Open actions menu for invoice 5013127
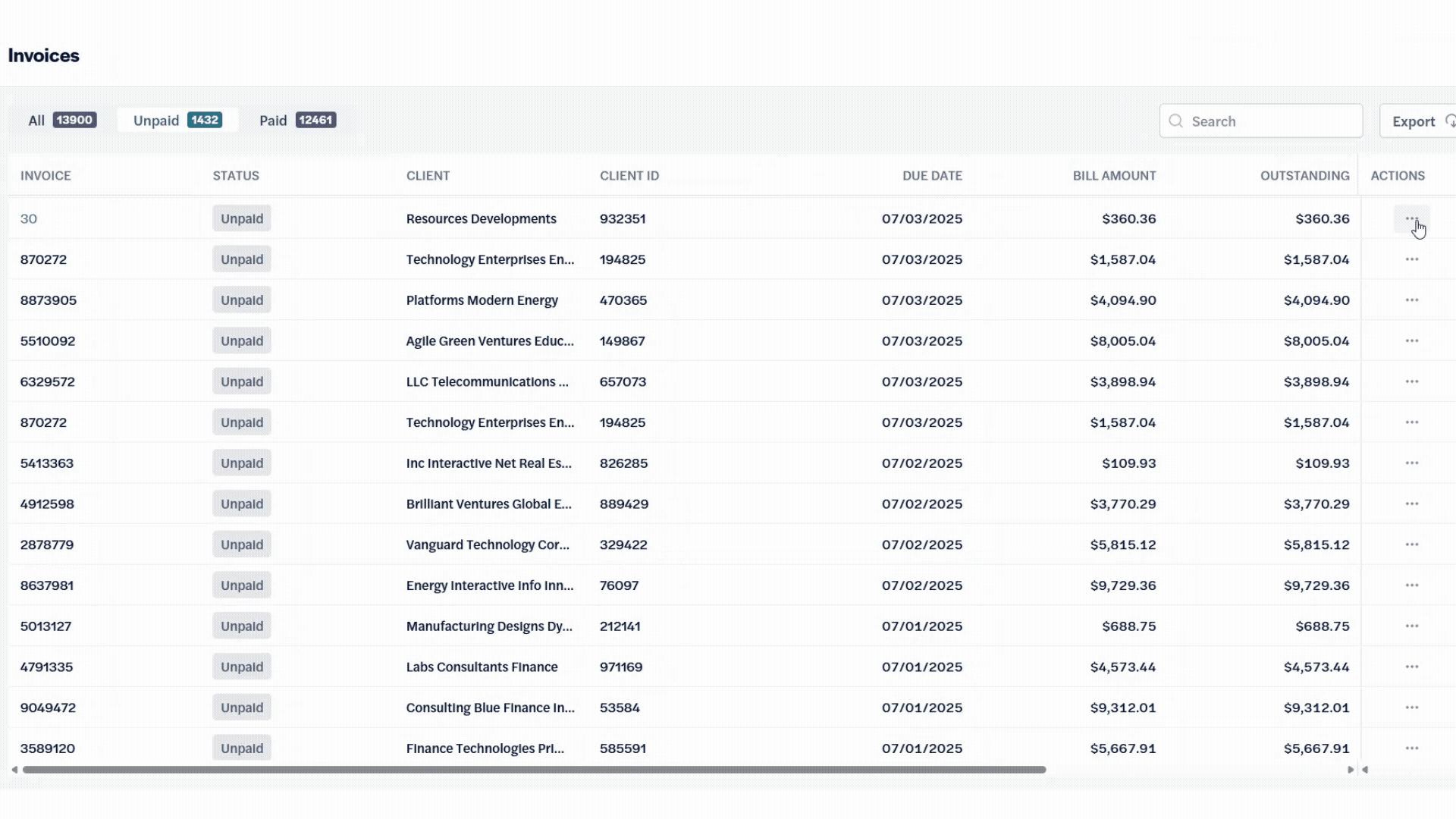Image resolution: width=1456 pixels, height=819 pixels. pyautogui.click(x=1411, y=626)
